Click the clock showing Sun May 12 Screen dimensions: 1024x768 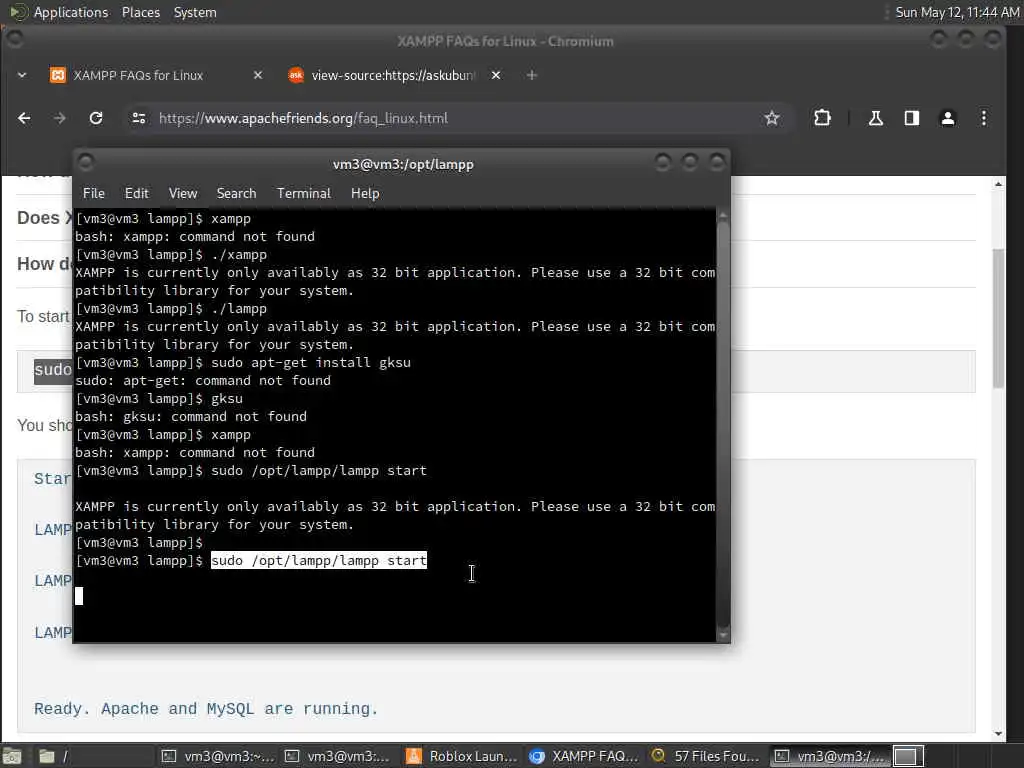(957, 12)
